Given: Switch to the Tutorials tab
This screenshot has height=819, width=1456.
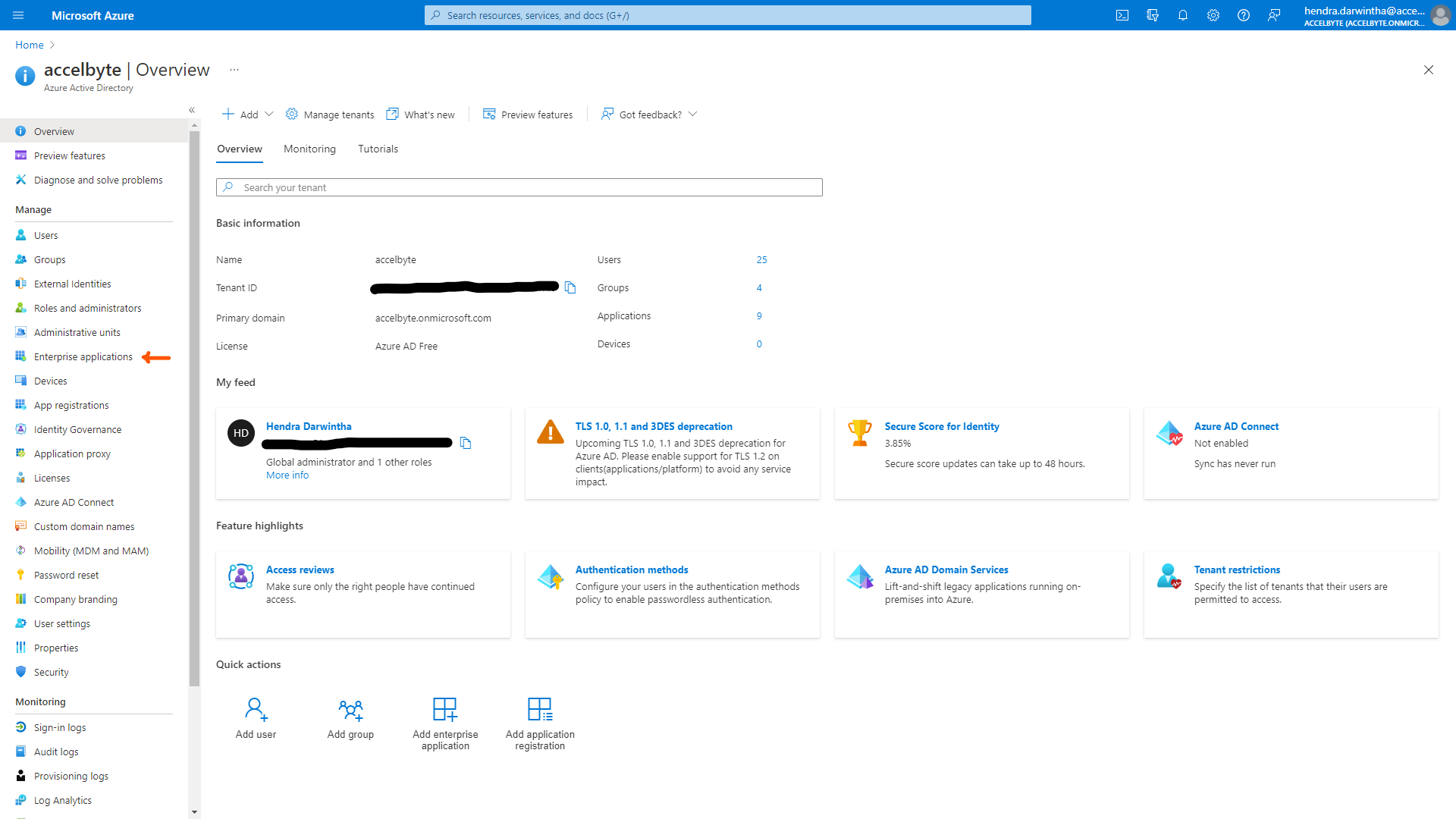Looking at the screenshot, I should (x=378, y=149).
